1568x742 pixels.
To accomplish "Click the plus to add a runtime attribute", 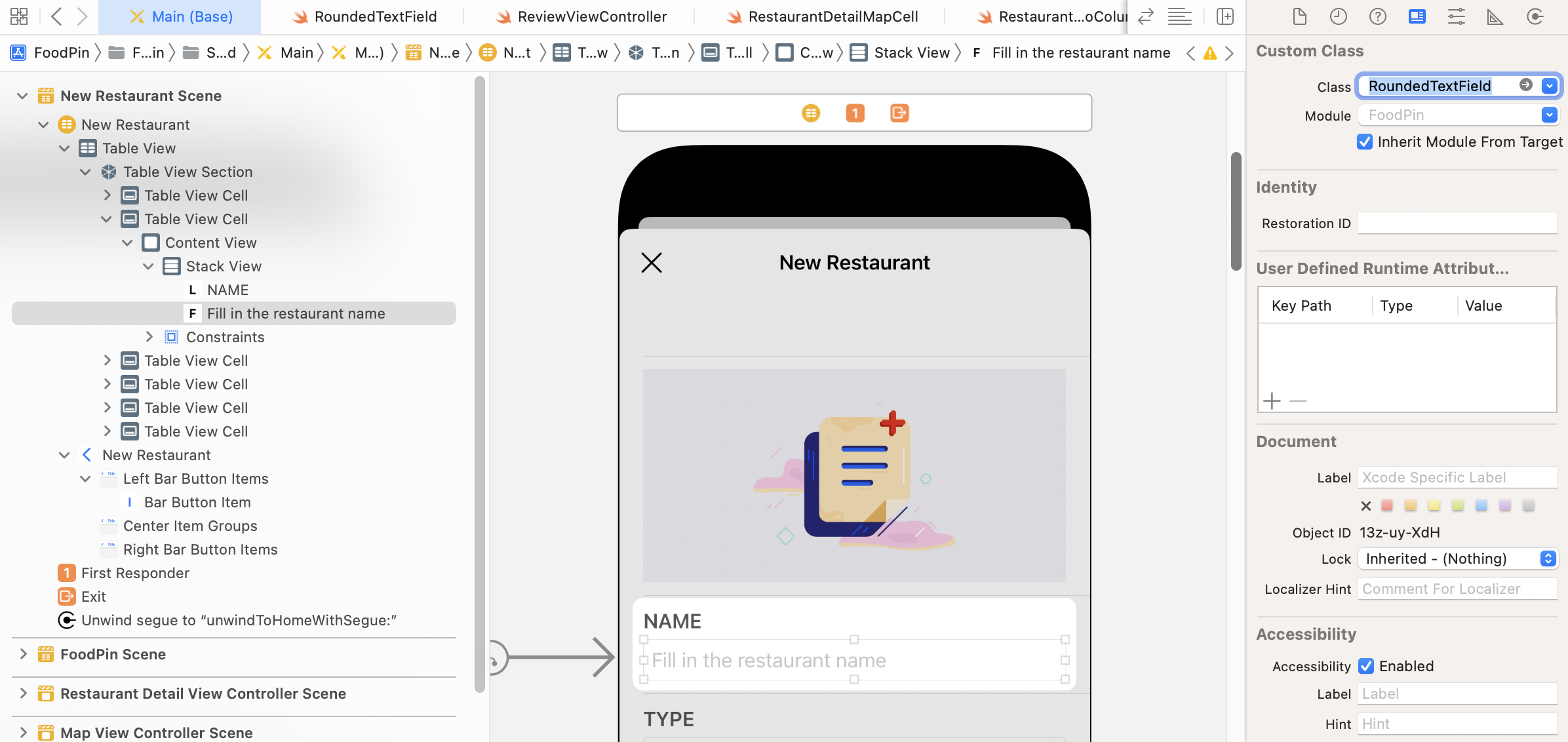I will [1272, 400].
